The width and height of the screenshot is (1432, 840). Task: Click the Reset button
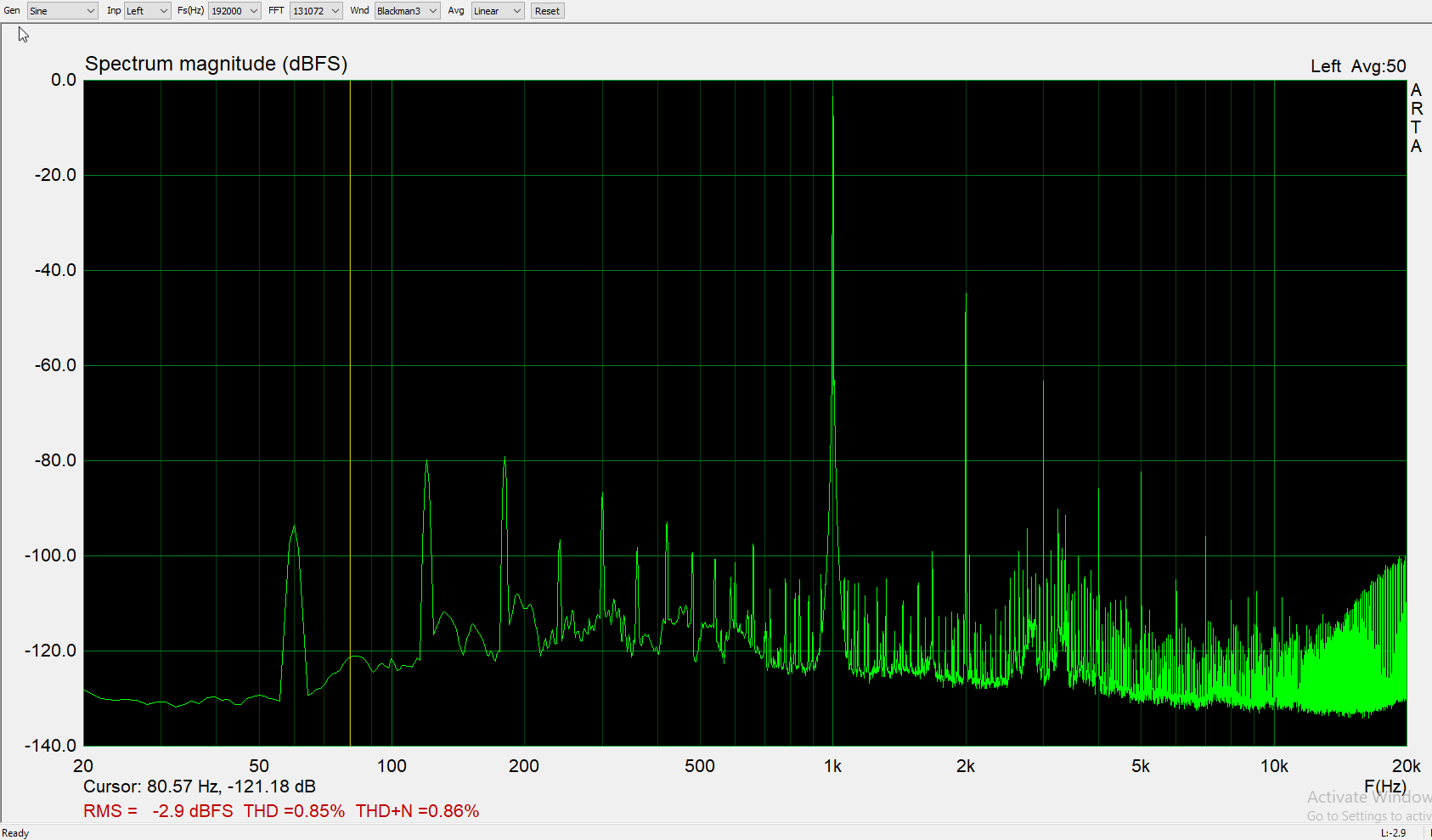[x=547, y=11]
